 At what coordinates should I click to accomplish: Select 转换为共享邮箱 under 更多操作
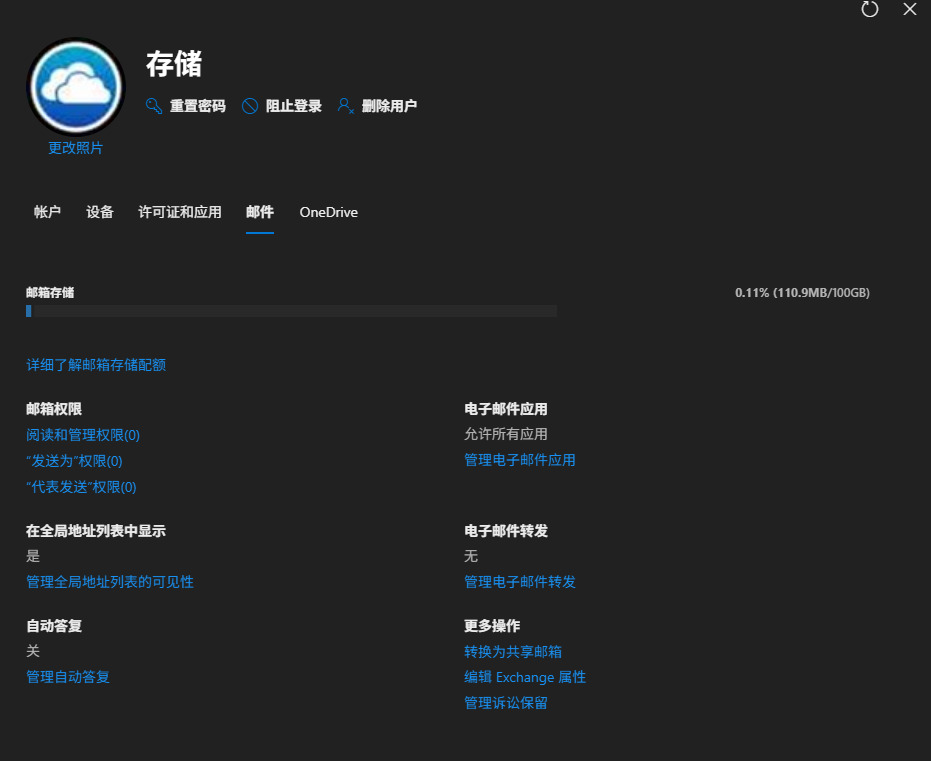(x=513, y=651)
